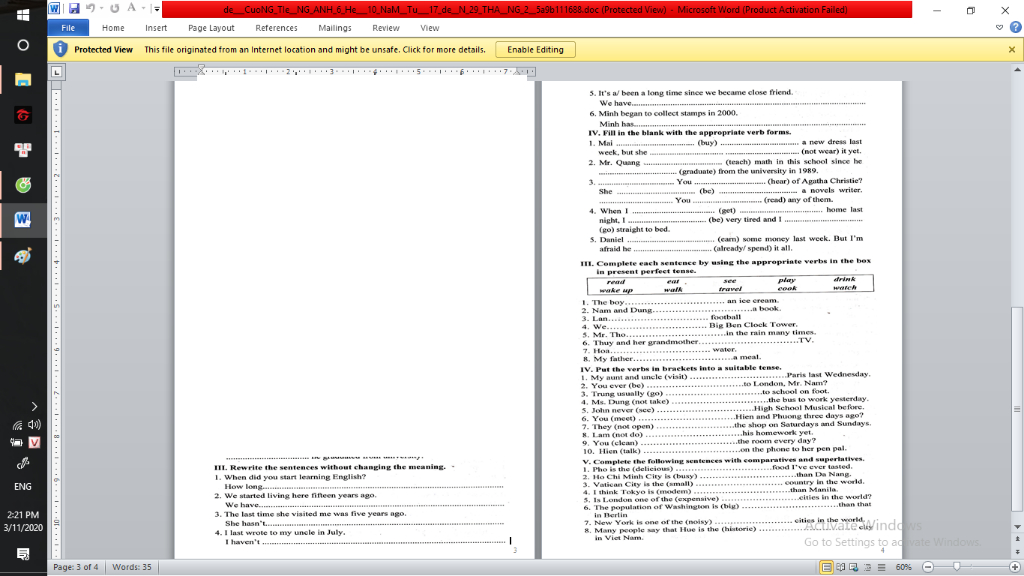Click scroll up arrow of vertical scrollbar

tap(1017, 69)
